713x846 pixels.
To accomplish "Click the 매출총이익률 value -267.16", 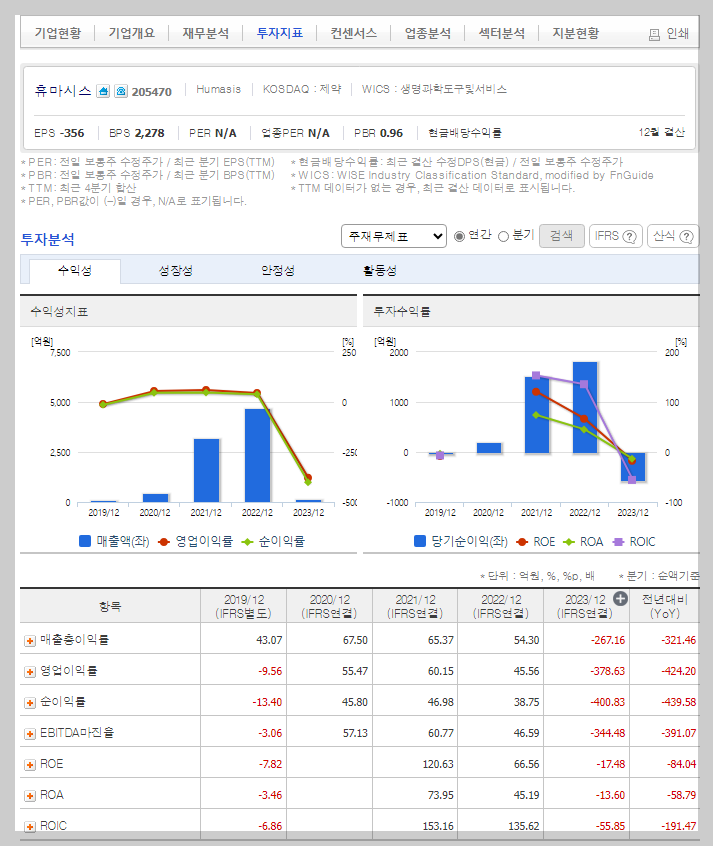I will (x=608, y=640).
